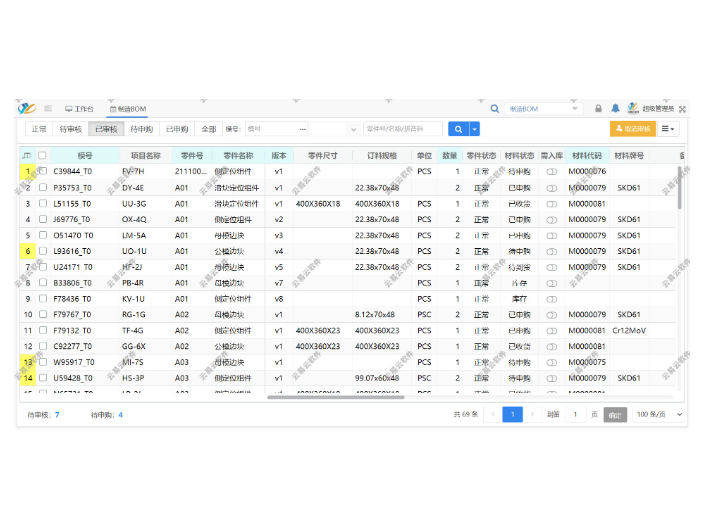Click the sidebar collapse icon near logo
This screenshot has height=528, width=704.
coord(48,108)
